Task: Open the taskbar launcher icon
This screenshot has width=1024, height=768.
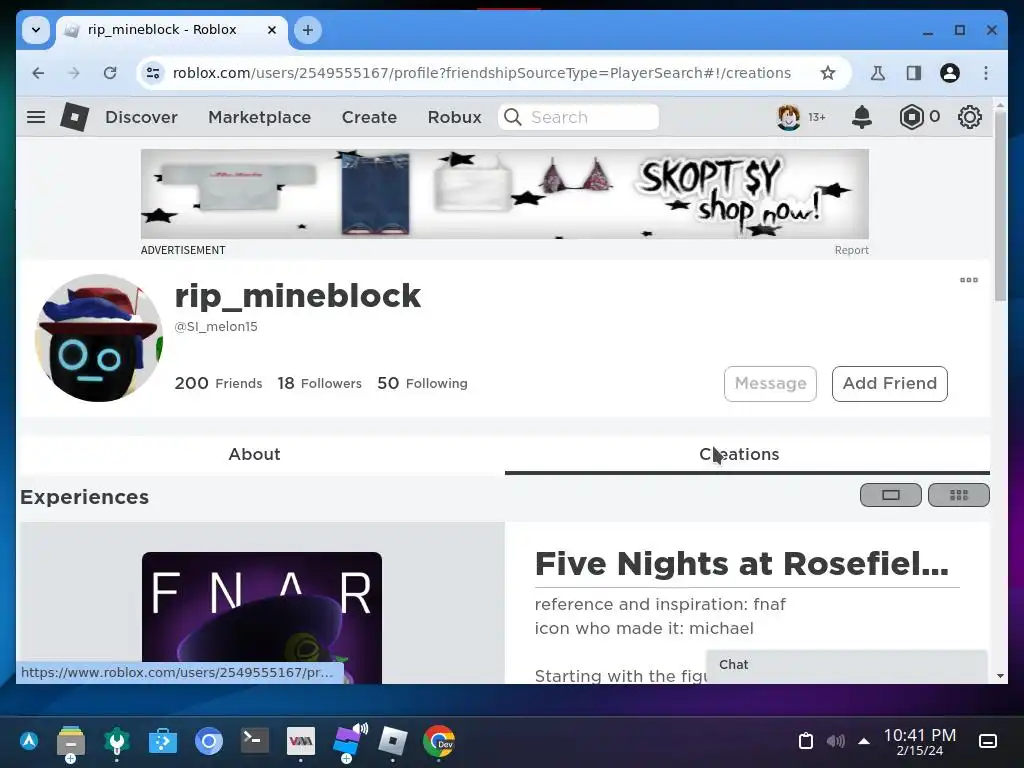Action: pos(29,741)
